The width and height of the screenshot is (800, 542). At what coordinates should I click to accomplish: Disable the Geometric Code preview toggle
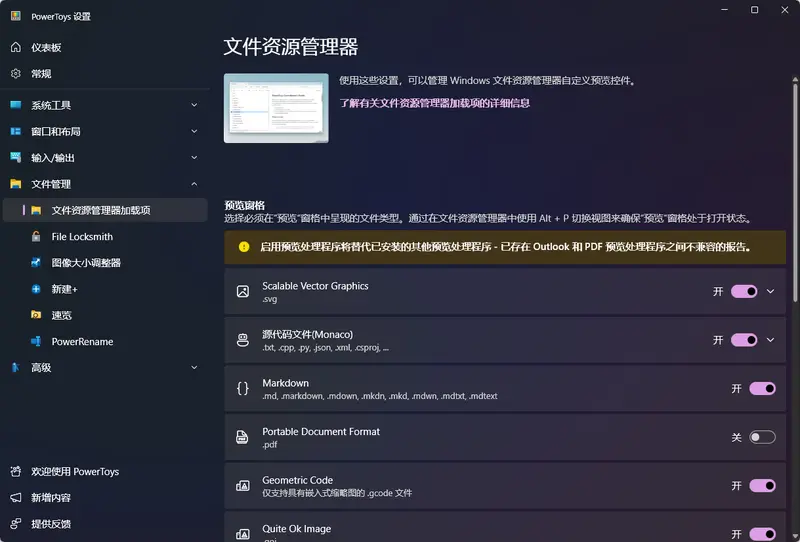pos(762,485)
